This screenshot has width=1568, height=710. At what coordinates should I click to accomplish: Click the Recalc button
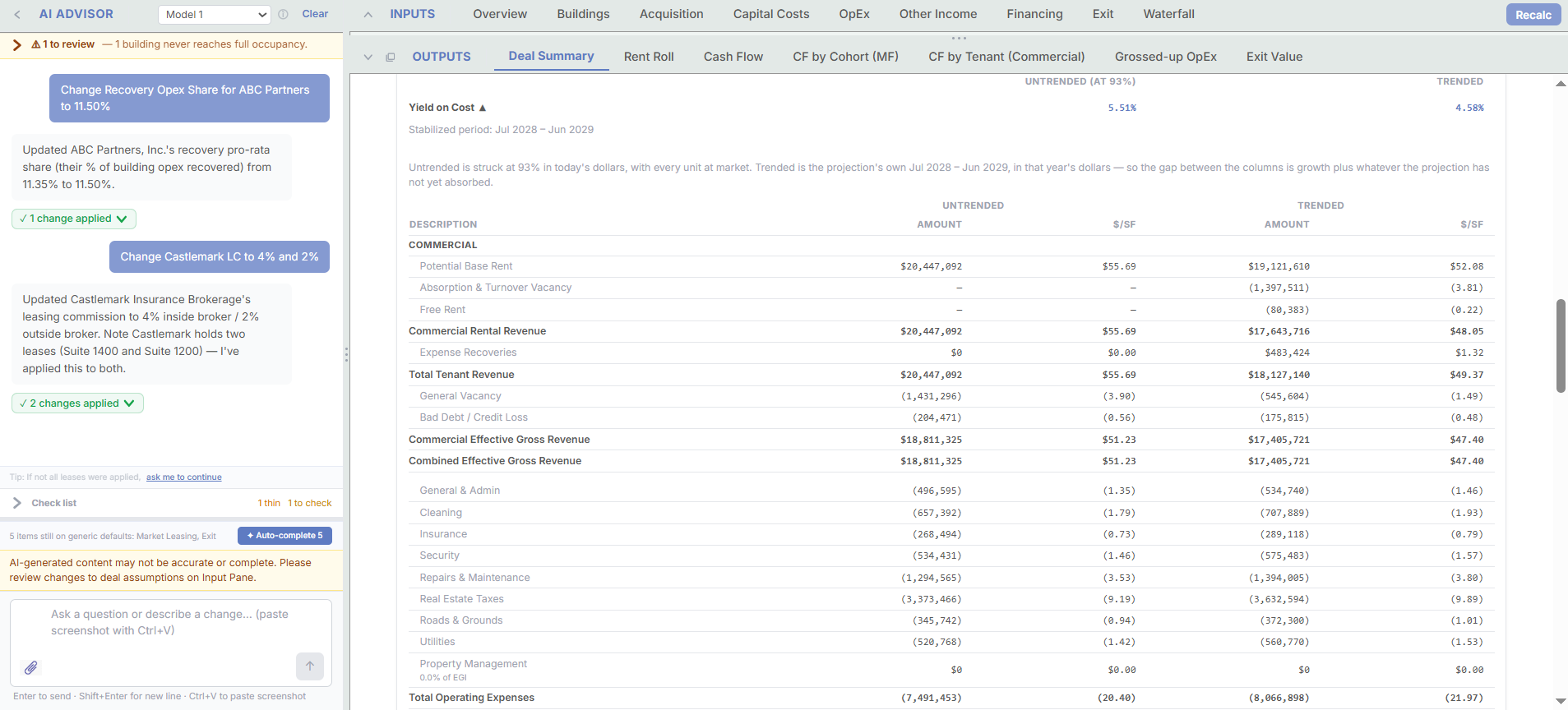click(x=1533, y=15)
